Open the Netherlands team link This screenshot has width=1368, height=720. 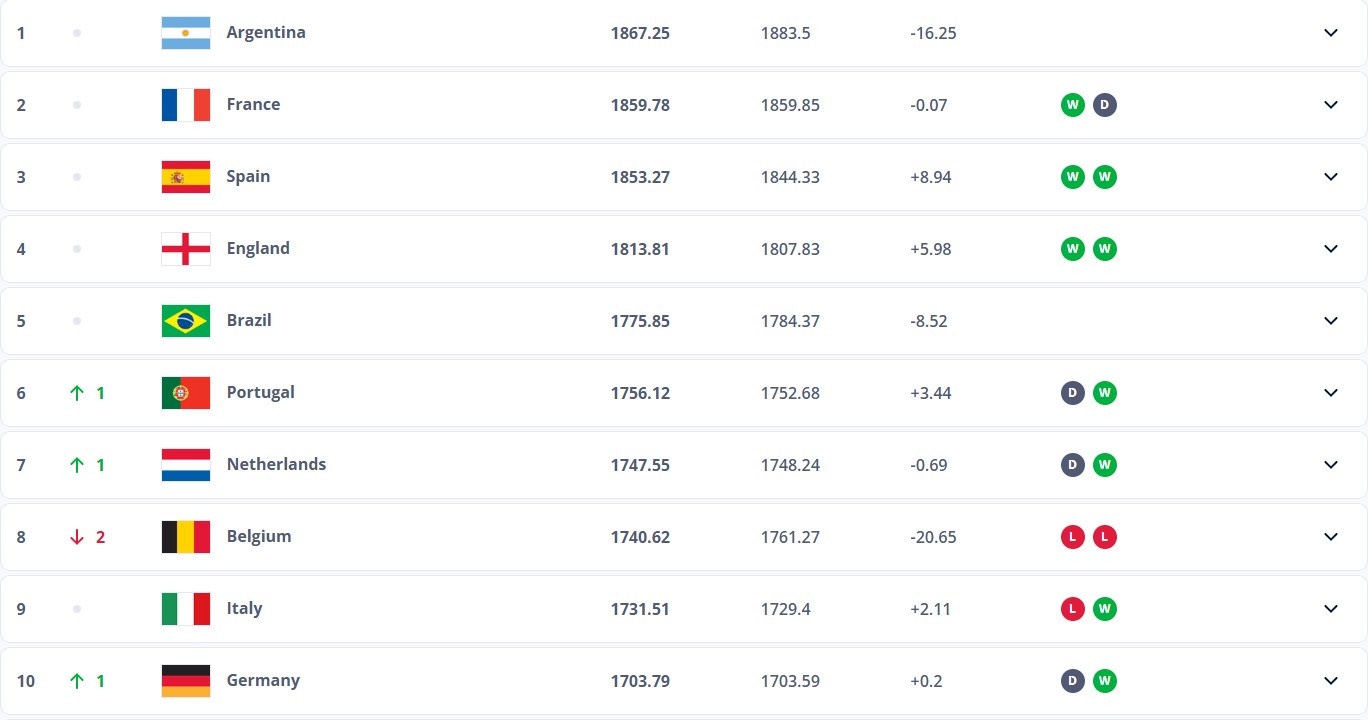(x=276, y=464)
